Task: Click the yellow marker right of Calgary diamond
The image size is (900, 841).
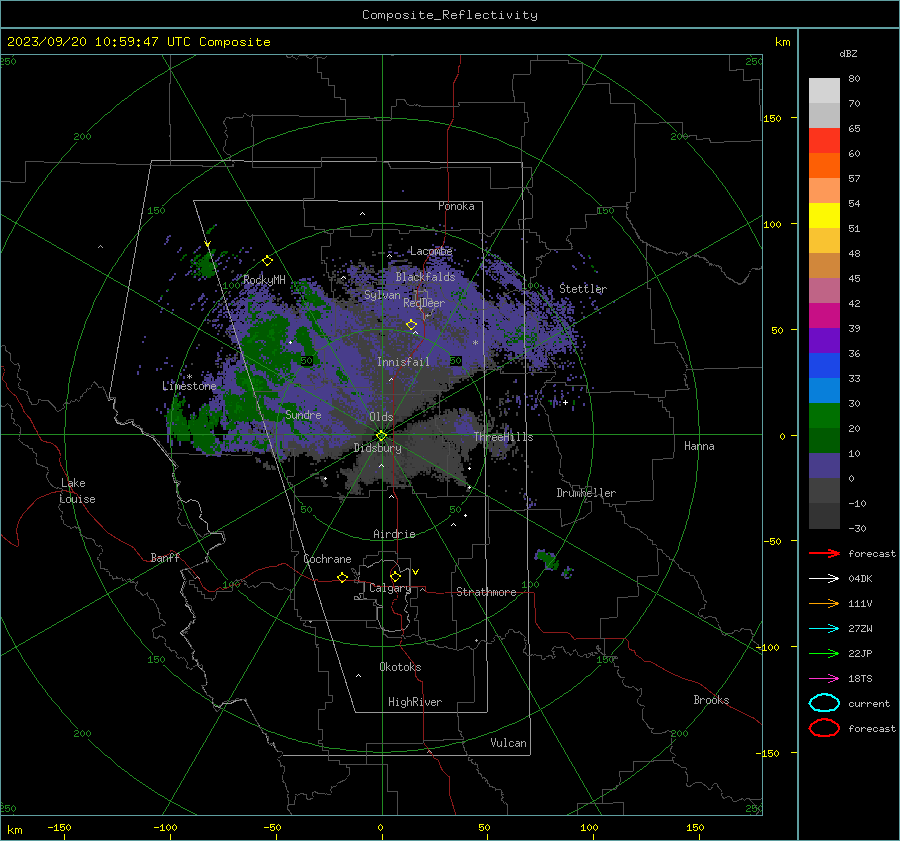Action: (415, 572)
